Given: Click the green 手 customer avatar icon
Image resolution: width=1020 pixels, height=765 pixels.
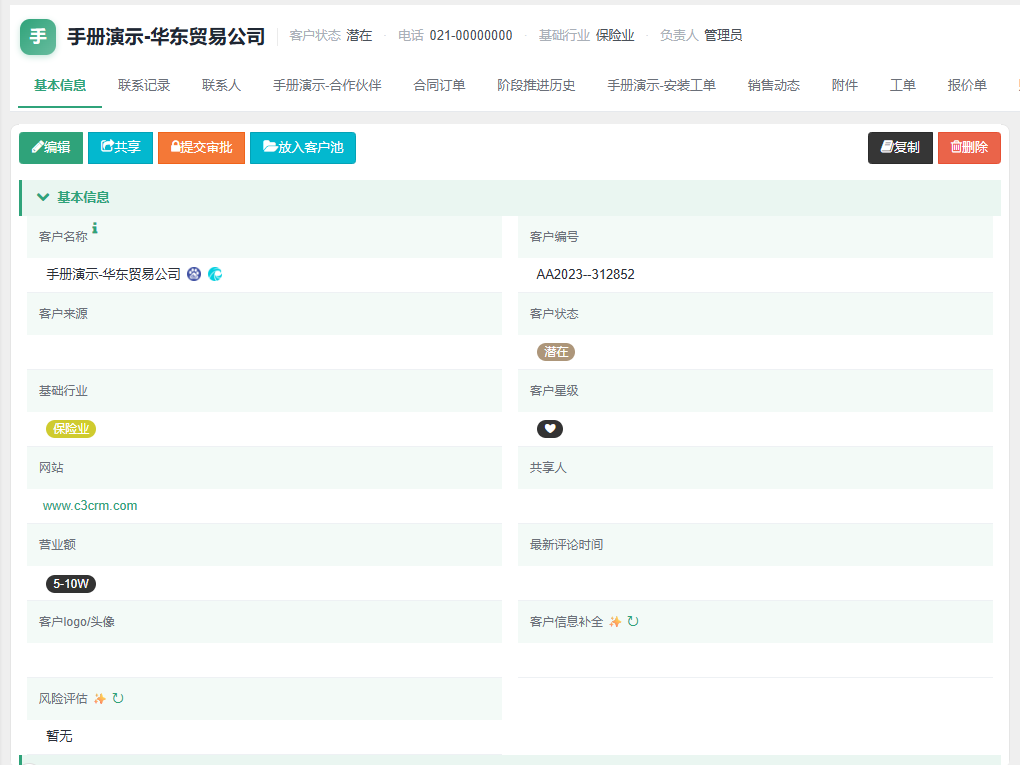Looking at the screenshot, I should tap(38, 37).
